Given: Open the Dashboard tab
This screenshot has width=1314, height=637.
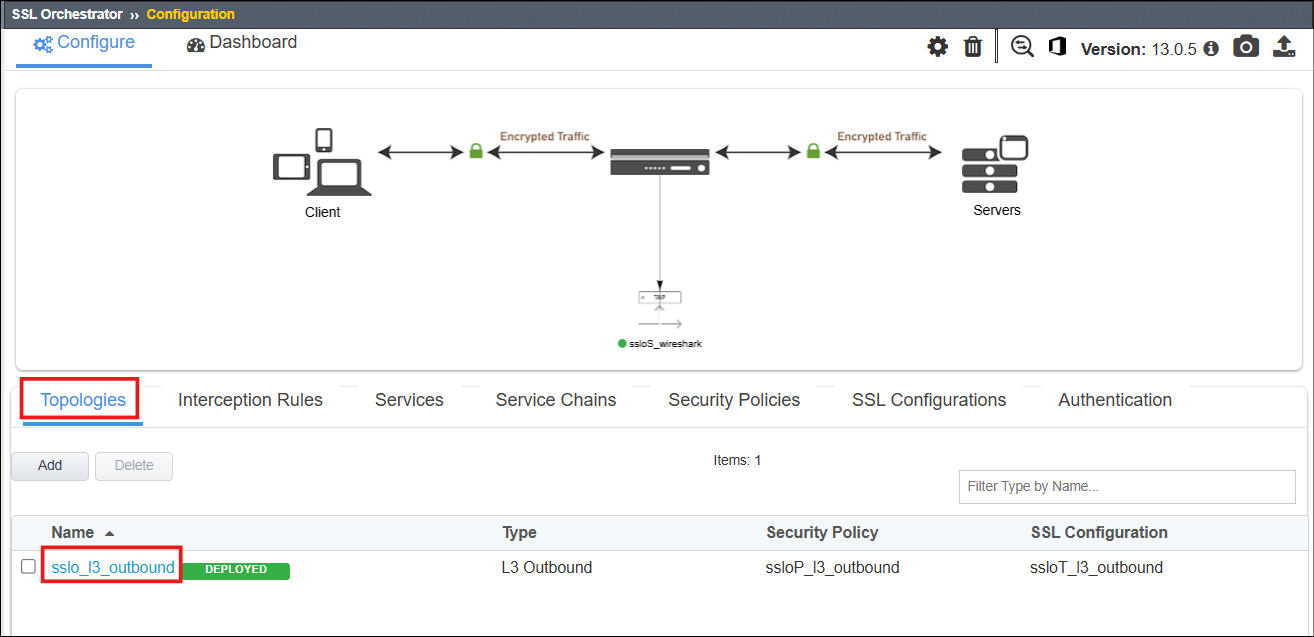Looking at the screenshot, I should click(x=242, y=43).
